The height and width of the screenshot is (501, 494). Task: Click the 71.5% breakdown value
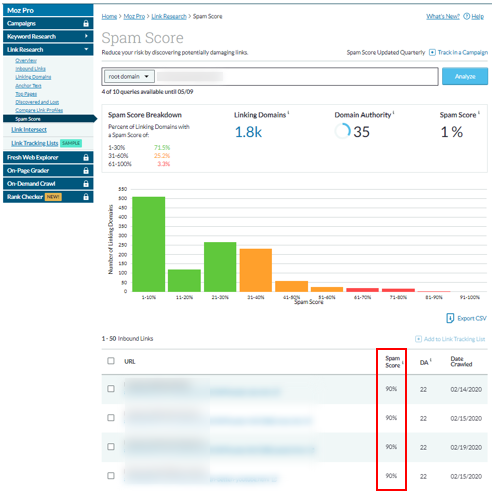point(162,147)
